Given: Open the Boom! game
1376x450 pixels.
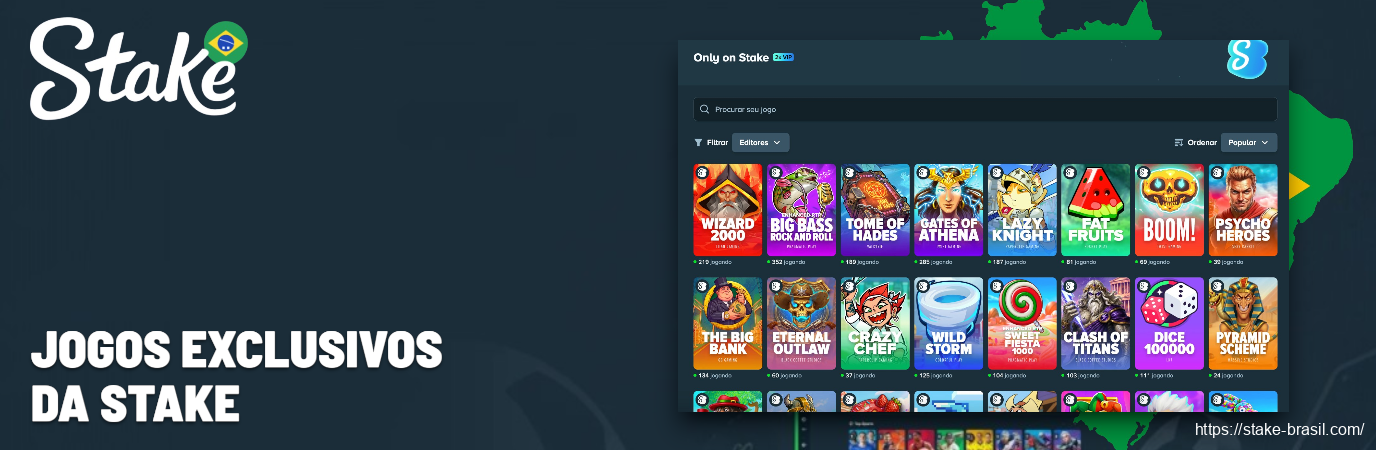Looking at the screenshot, I should click(1169, 210).
